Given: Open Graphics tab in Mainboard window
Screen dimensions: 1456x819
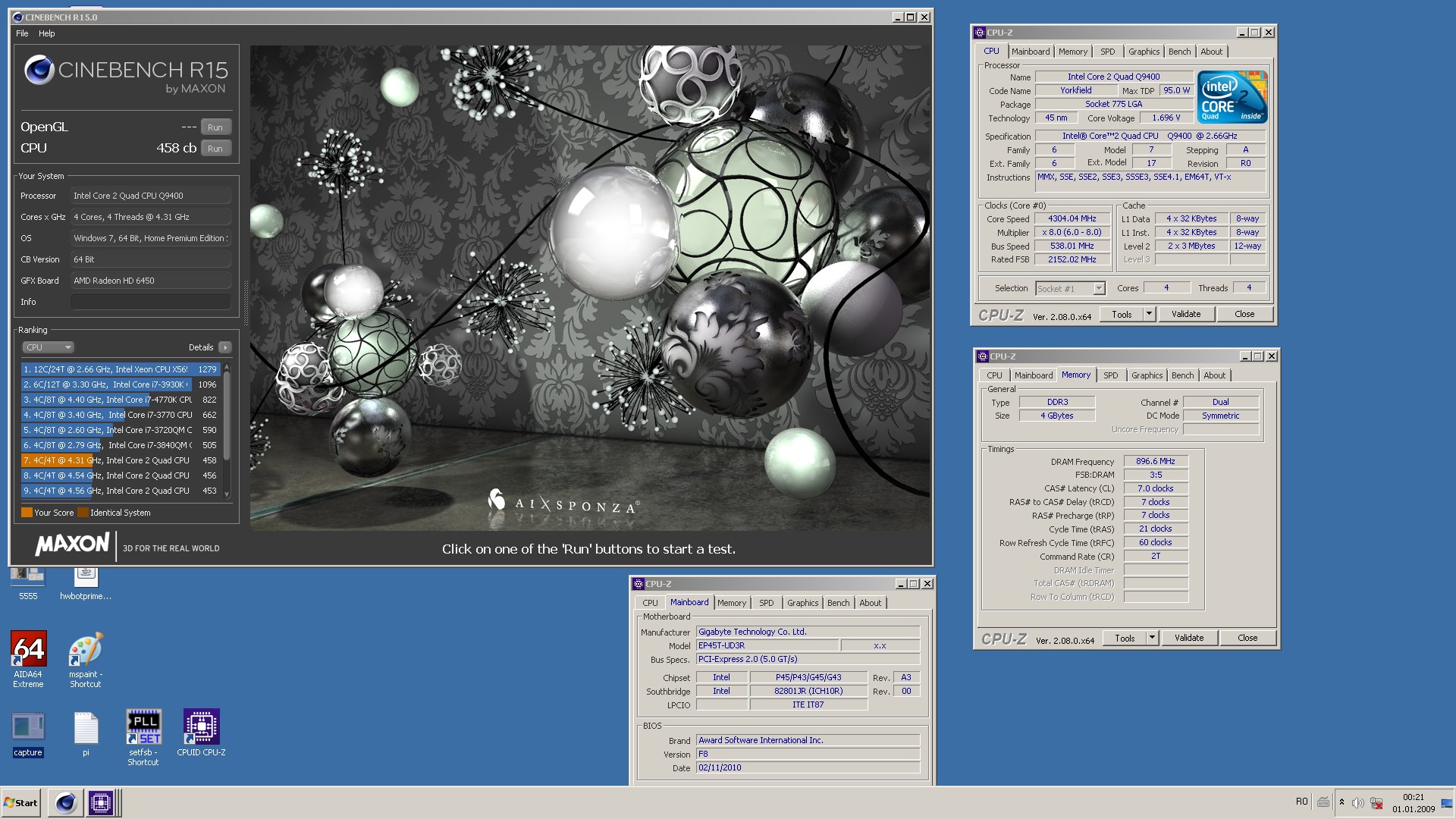Looking at the screenshot, I should [802, 603].
